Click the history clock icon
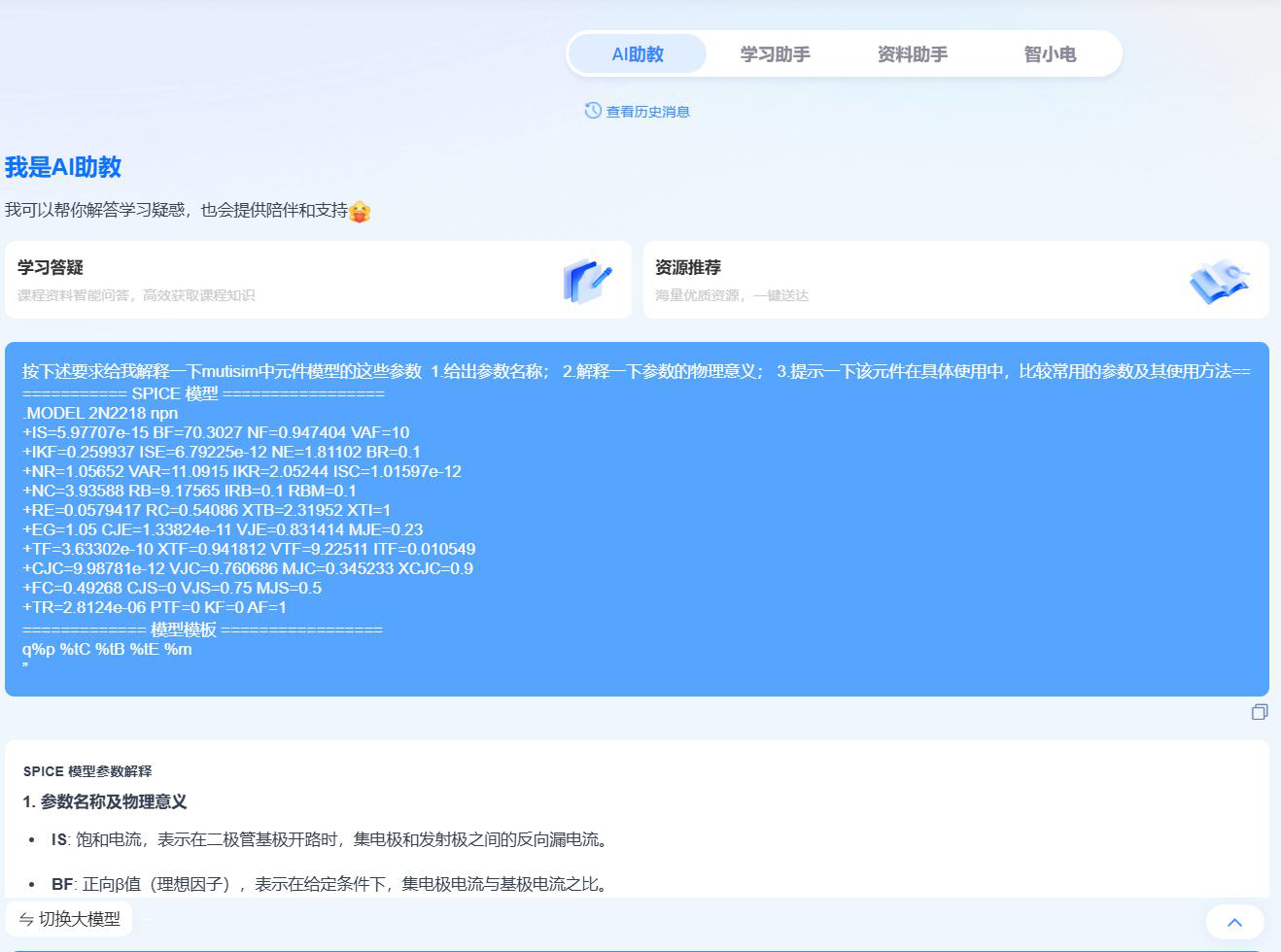 coord(593,111)
